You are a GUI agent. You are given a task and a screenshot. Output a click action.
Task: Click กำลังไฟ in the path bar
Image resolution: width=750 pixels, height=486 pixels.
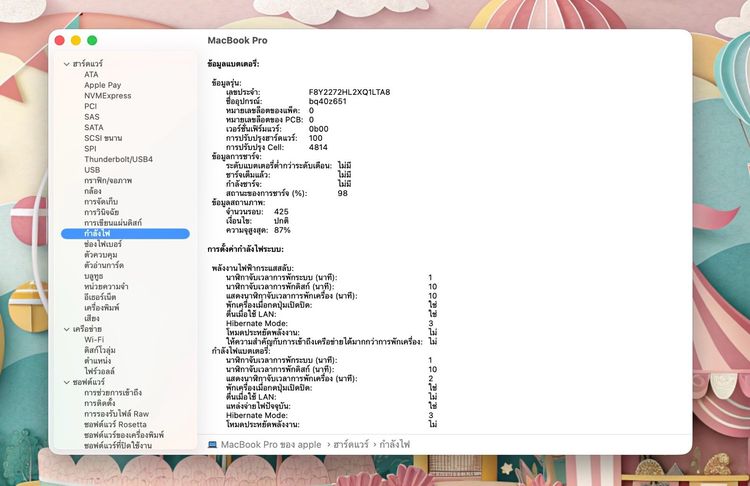pos(395,444)
